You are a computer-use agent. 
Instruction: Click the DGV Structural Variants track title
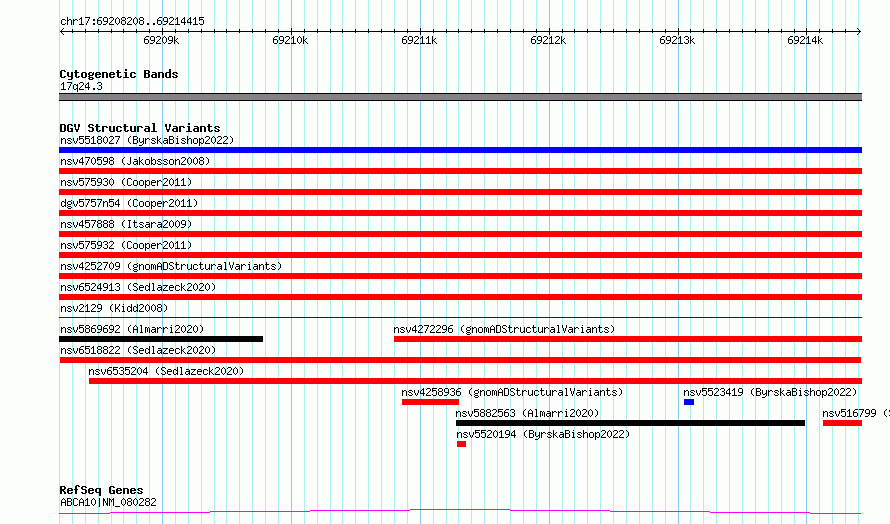pyautogui.click(x=140, y=128)
